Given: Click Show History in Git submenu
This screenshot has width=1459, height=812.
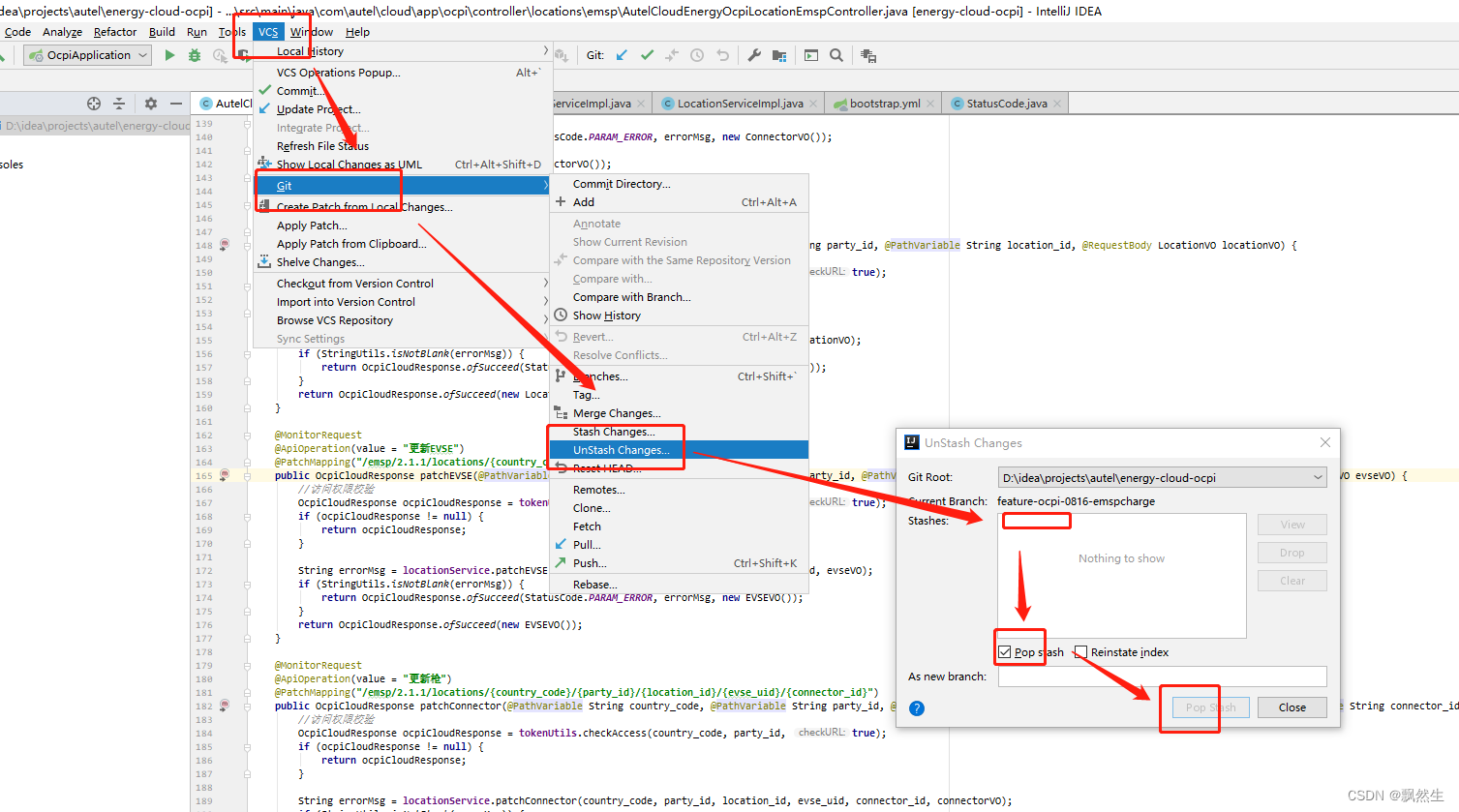Looking at the screenshot, I should click(x=679, y=316).
